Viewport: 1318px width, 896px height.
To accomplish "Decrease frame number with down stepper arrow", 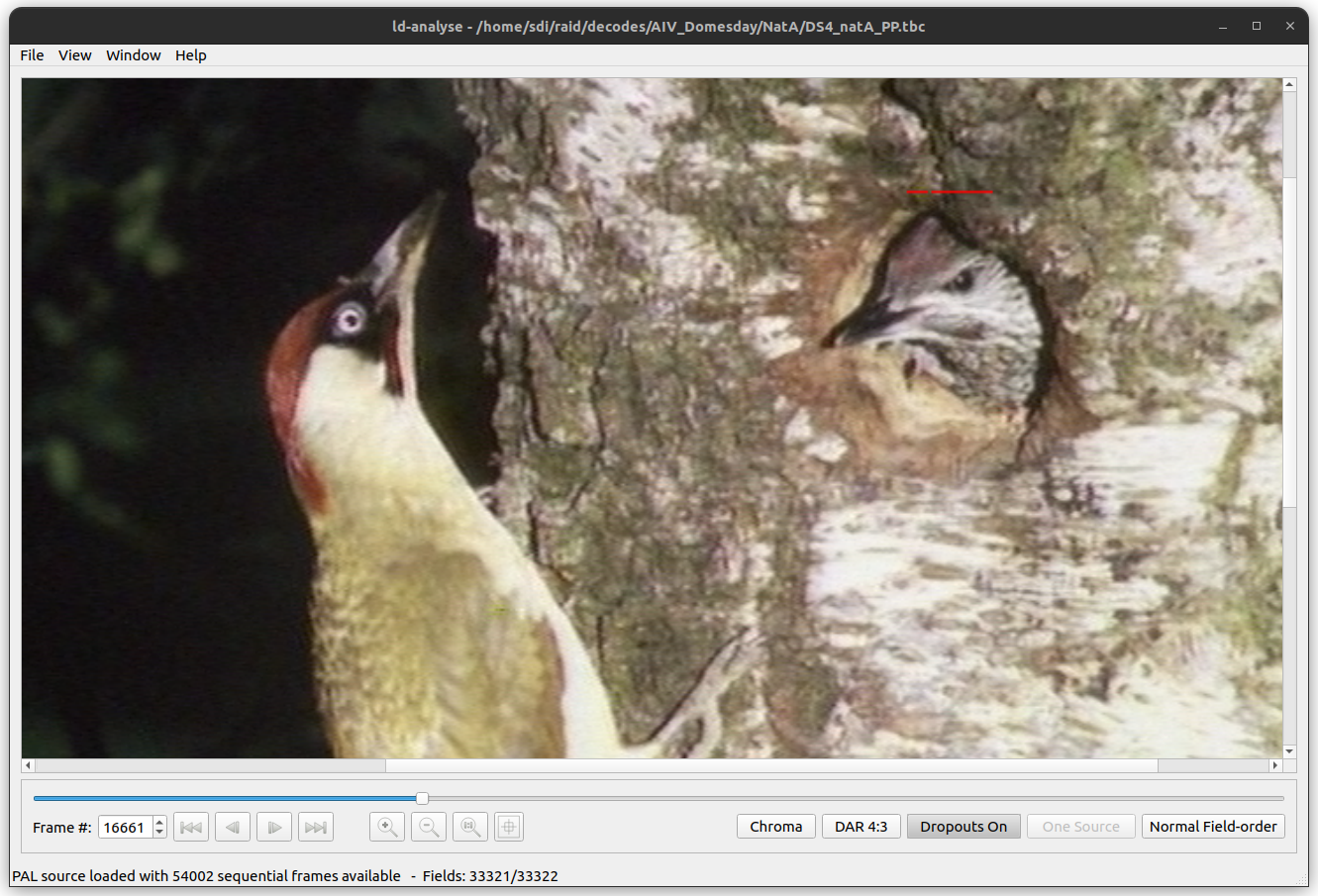I will point(159,833).
